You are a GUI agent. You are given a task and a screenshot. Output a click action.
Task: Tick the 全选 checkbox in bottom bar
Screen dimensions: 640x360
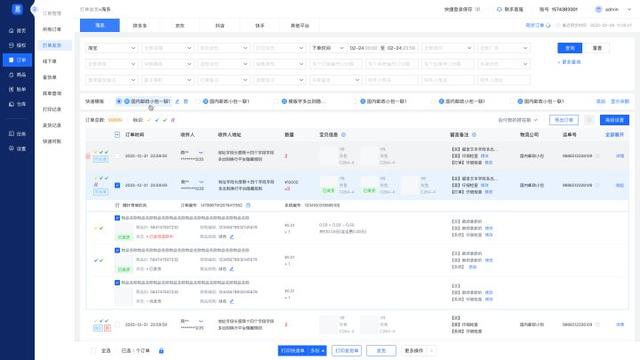(93, 351)
